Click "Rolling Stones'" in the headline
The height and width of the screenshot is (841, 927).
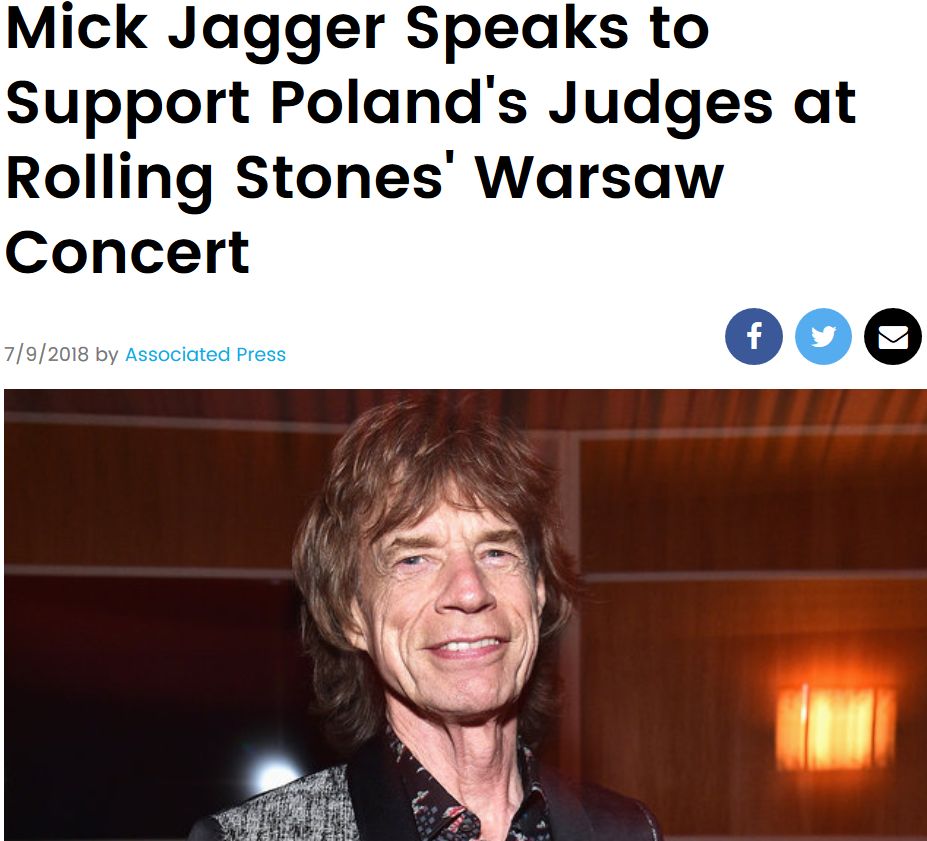coord(225,180)
